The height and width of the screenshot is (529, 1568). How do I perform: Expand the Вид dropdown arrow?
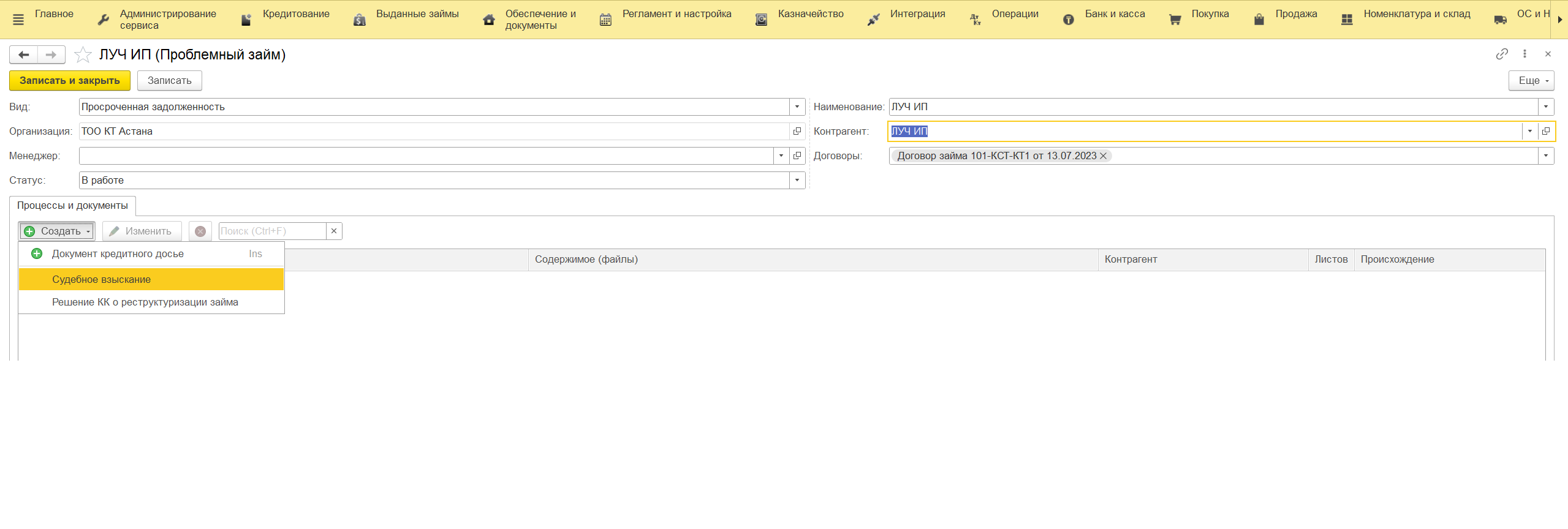pyautogui.click(x=797, y=107)
